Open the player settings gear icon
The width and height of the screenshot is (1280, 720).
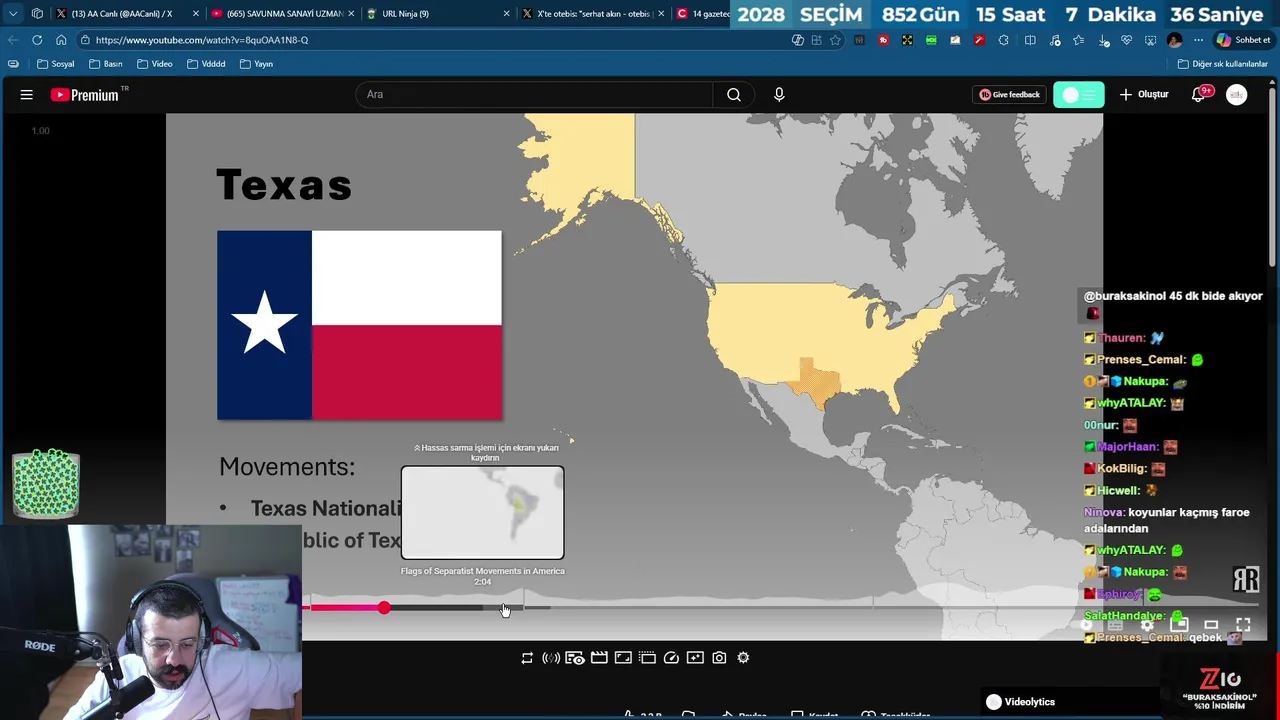pos(1148,625)
